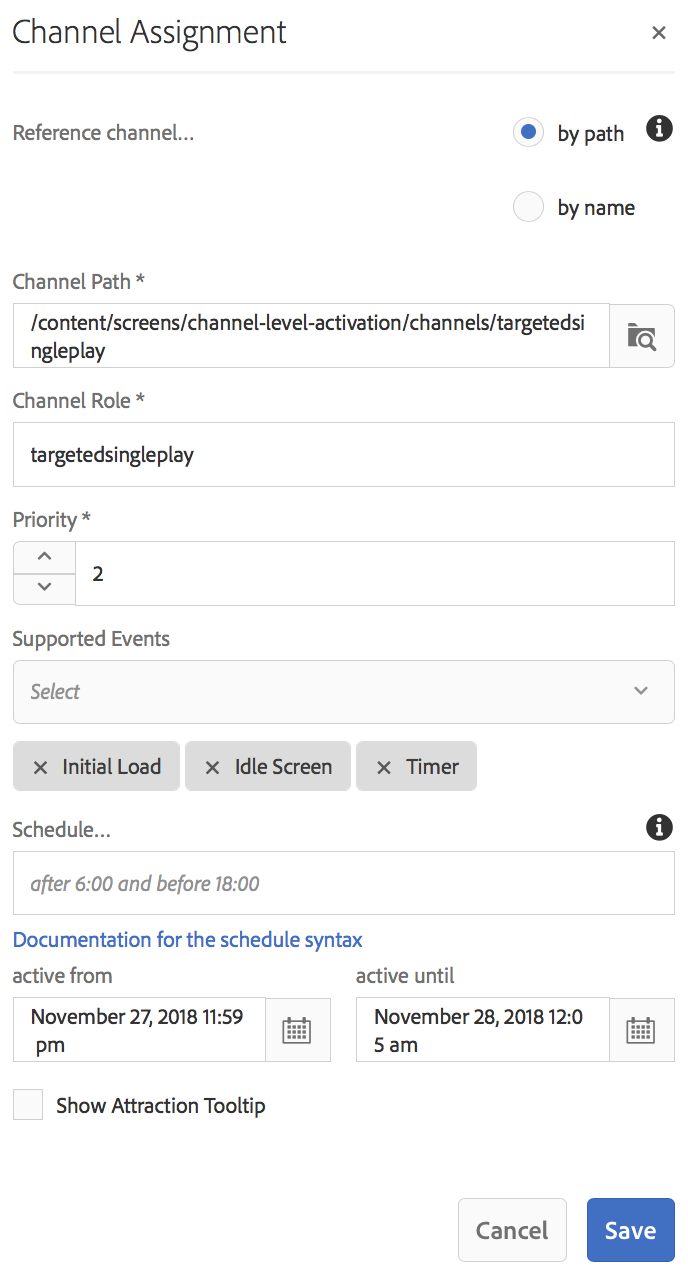Remove the Initial Load event tag
688x1276 pixels.
[41, 767]
